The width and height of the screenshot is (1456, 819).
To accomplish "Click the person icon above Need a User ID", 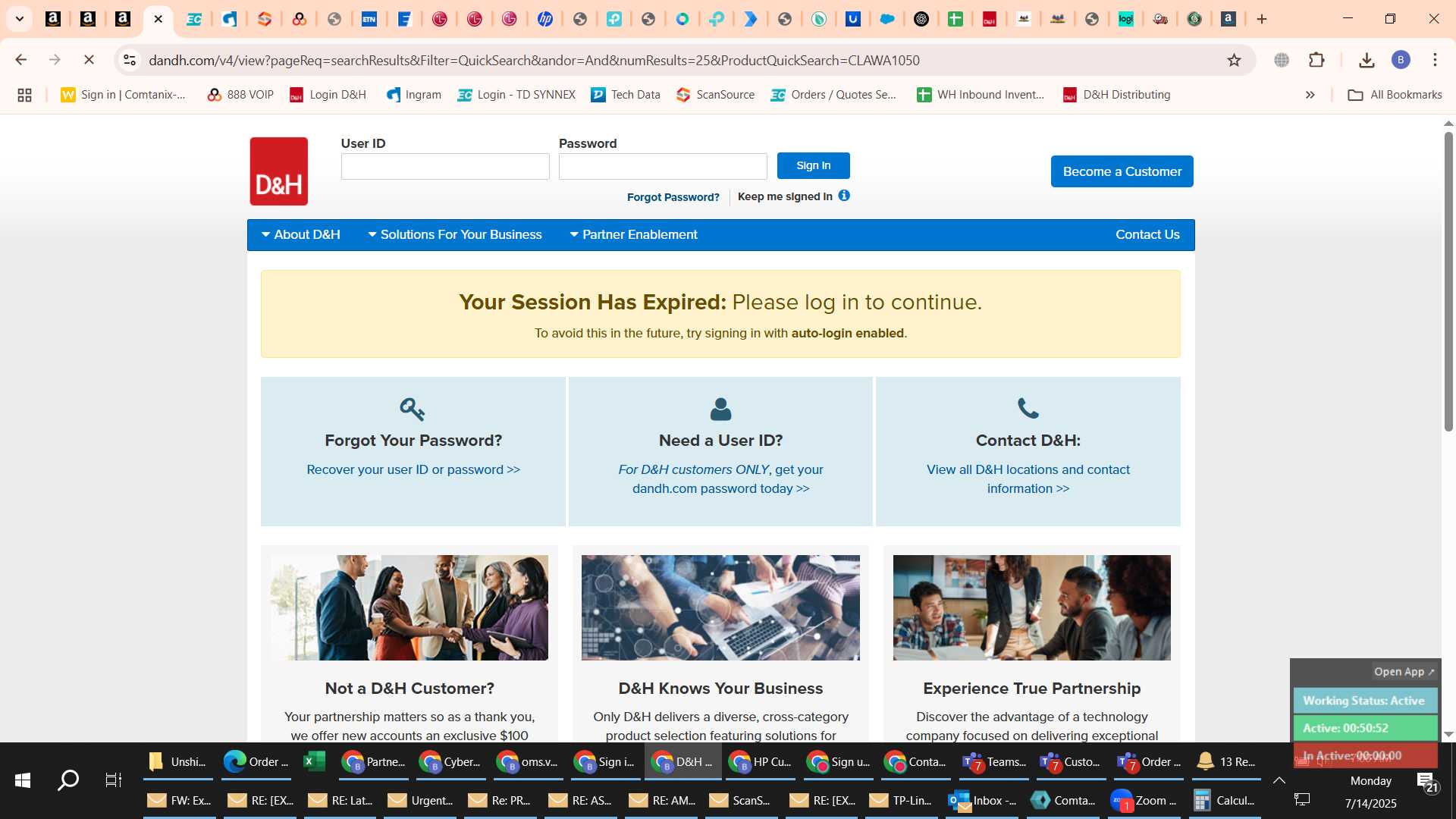I will click(x=720, y=409).
